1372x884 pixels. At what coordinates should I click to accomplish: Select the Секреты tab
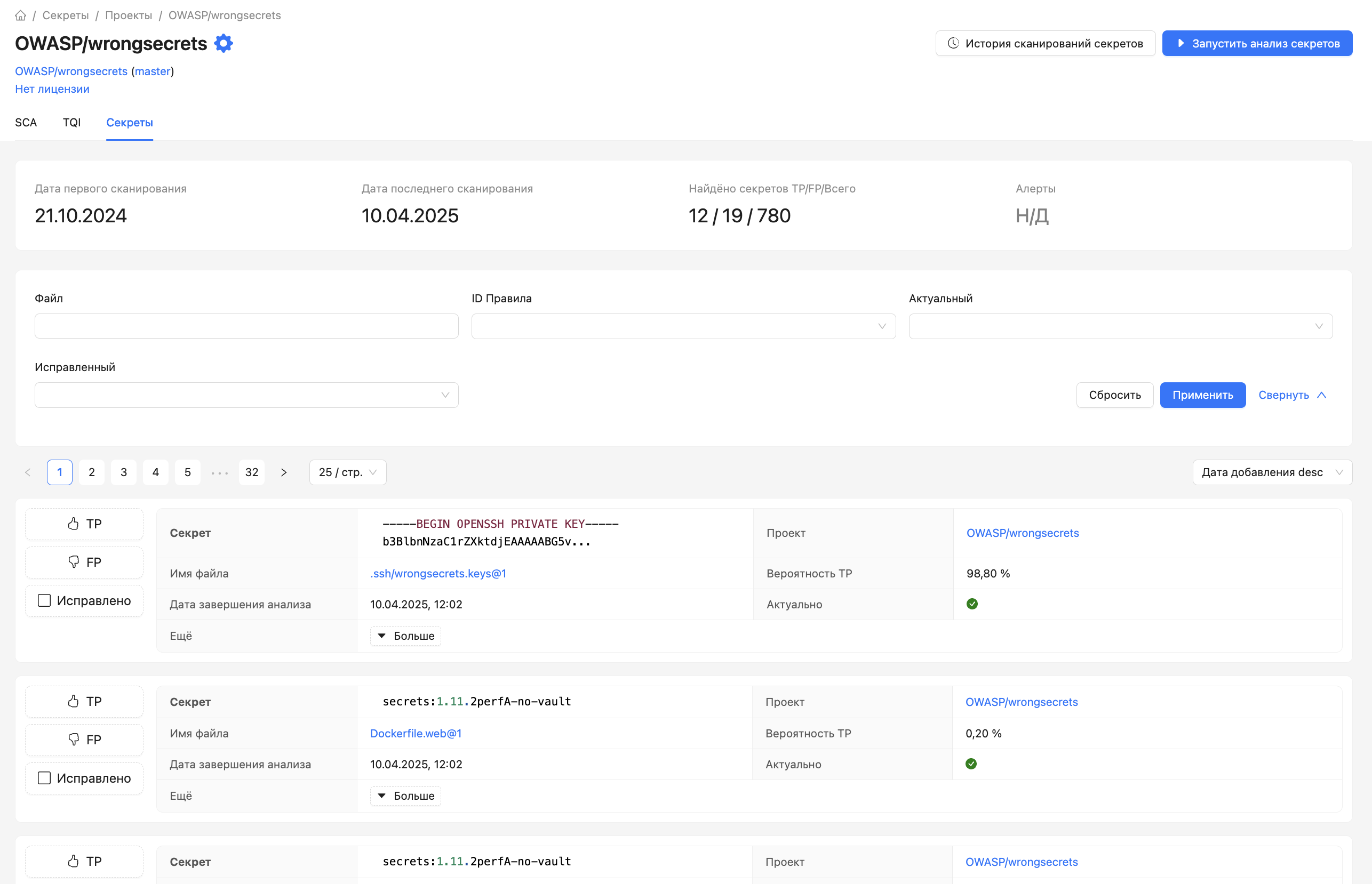pos(130,122)
